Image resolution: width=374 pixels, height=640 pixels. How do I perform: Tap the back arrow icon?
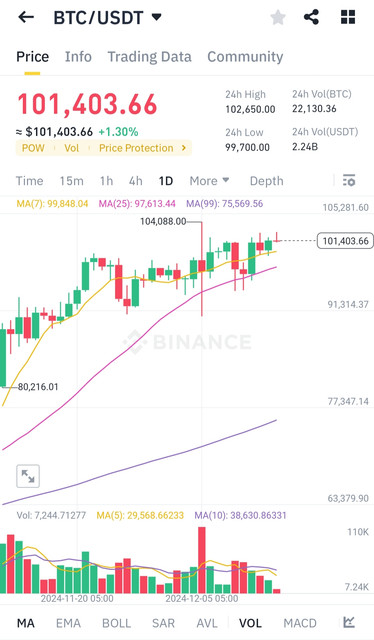pos(26,17)
